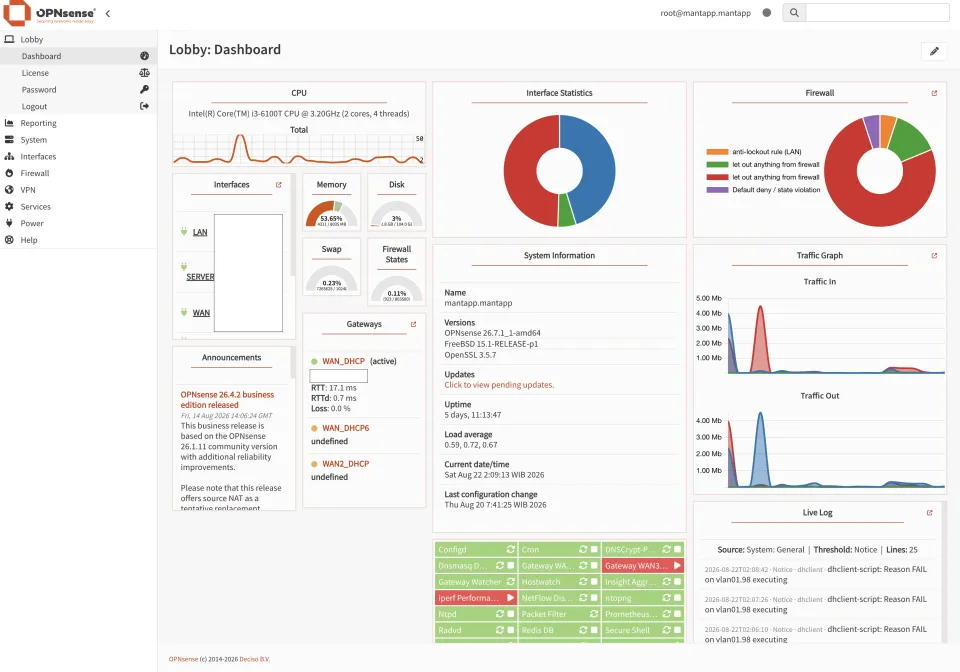Open Gateways widget external link icon

pos(413,324)
